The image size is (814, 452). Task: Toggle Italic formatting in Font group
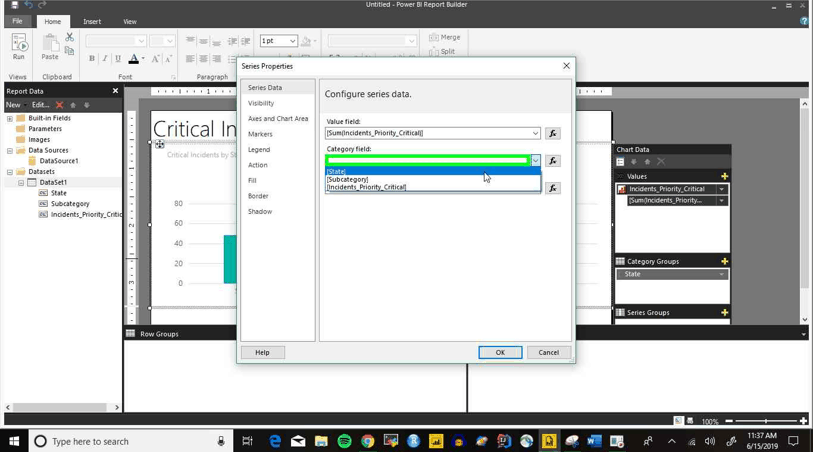click(105, 59)
